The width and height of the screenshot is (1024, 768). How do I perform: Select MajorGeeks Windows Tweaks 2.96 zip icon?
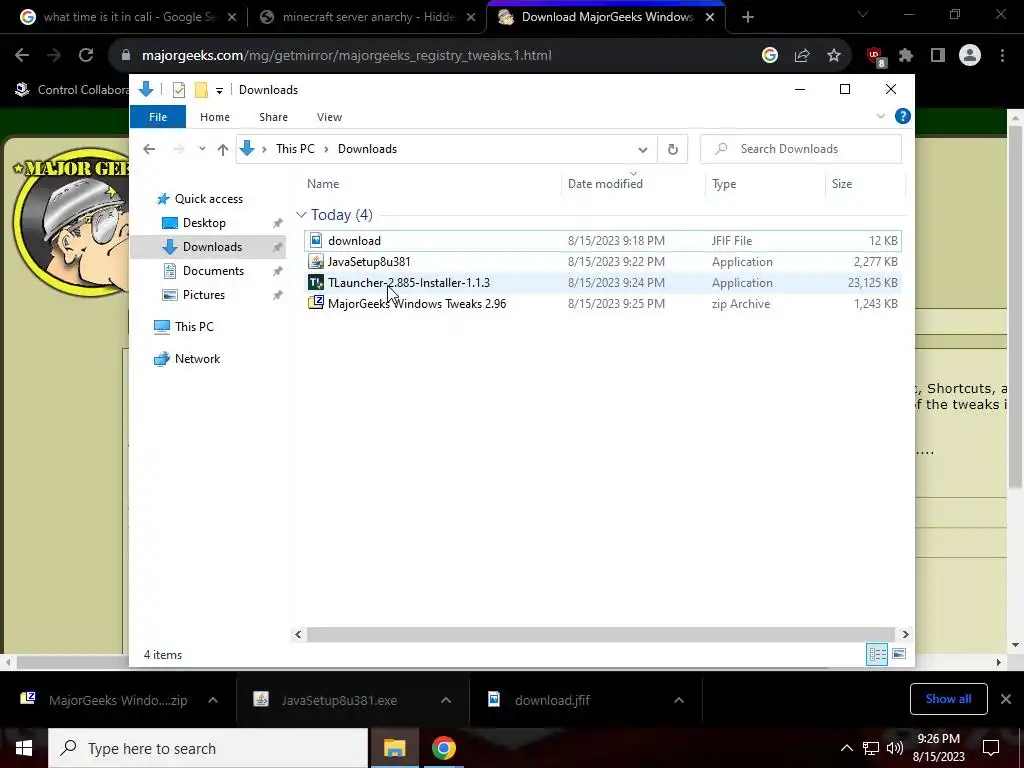315,303
